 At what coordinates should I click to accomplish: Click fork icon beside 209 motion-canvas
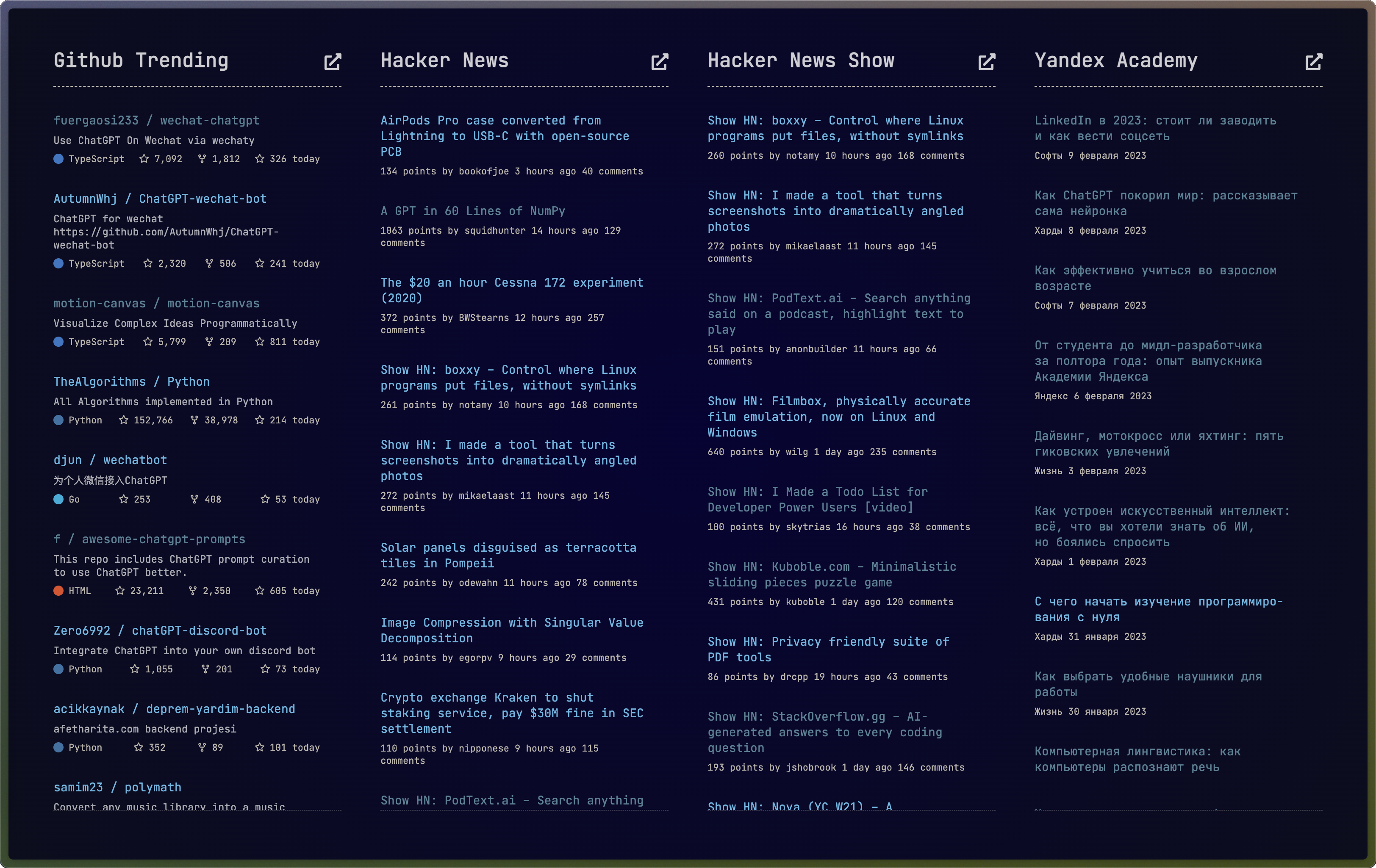(209, 342)
